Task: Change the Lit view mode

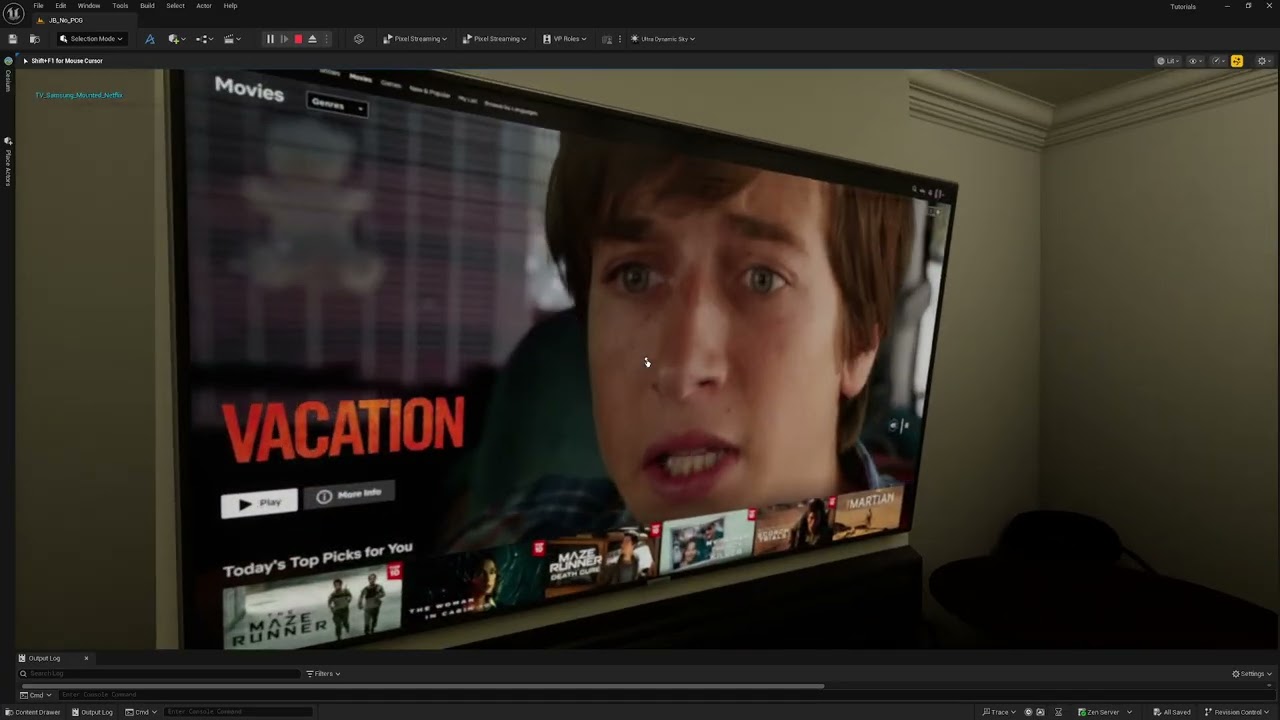Action: [x=1166, y=61]
